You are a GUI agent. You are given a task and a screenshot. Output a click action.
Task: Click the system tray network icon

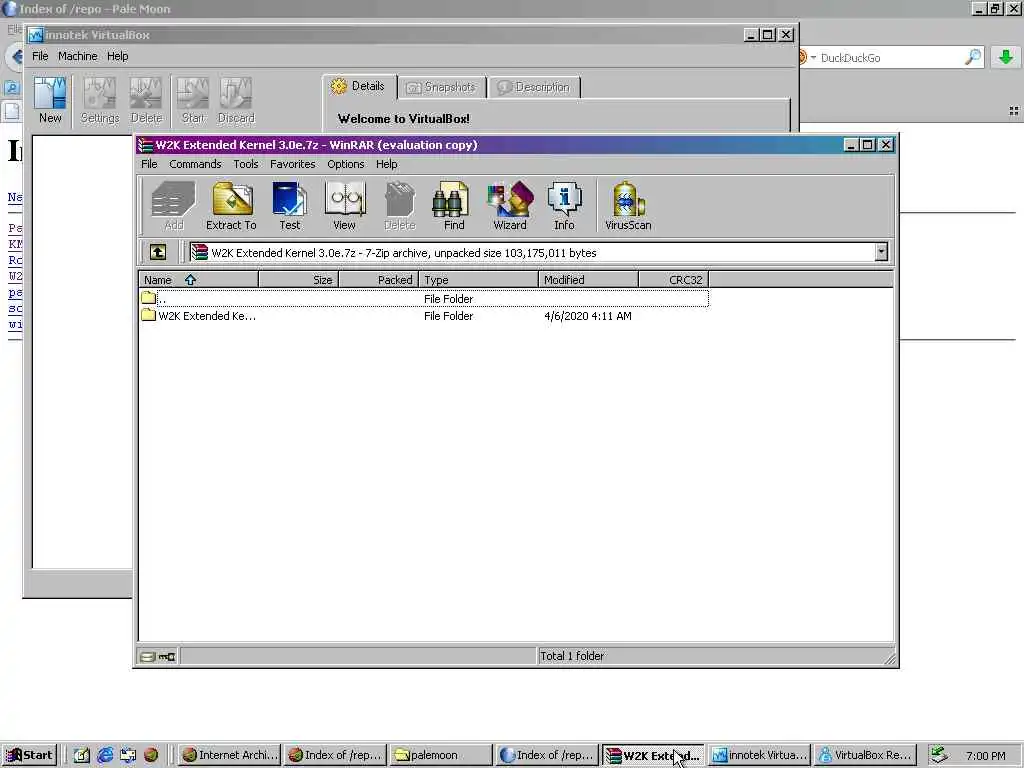coord(939,754)
